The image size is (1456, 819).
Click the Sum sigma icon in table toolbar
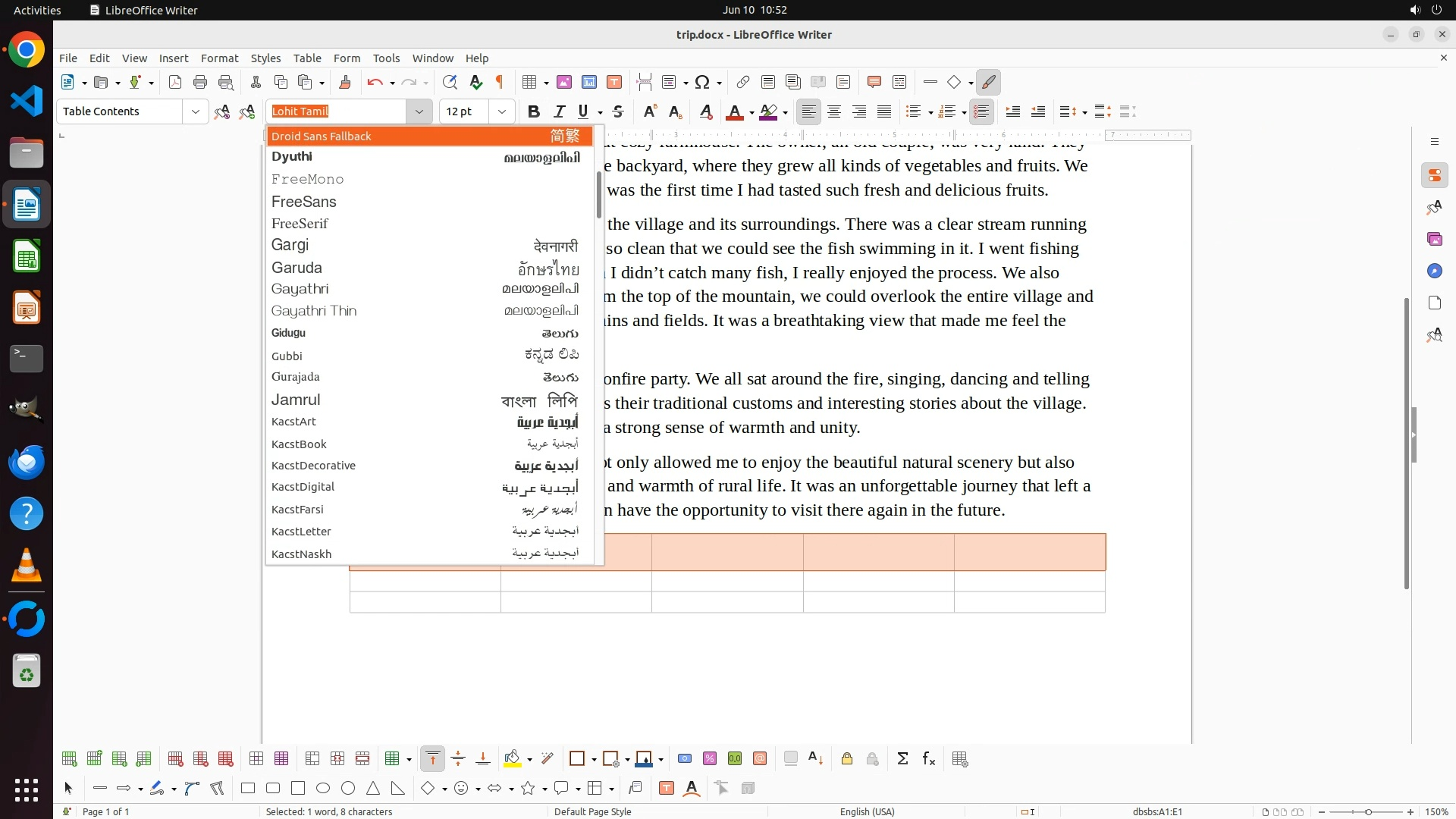[902, 759]
